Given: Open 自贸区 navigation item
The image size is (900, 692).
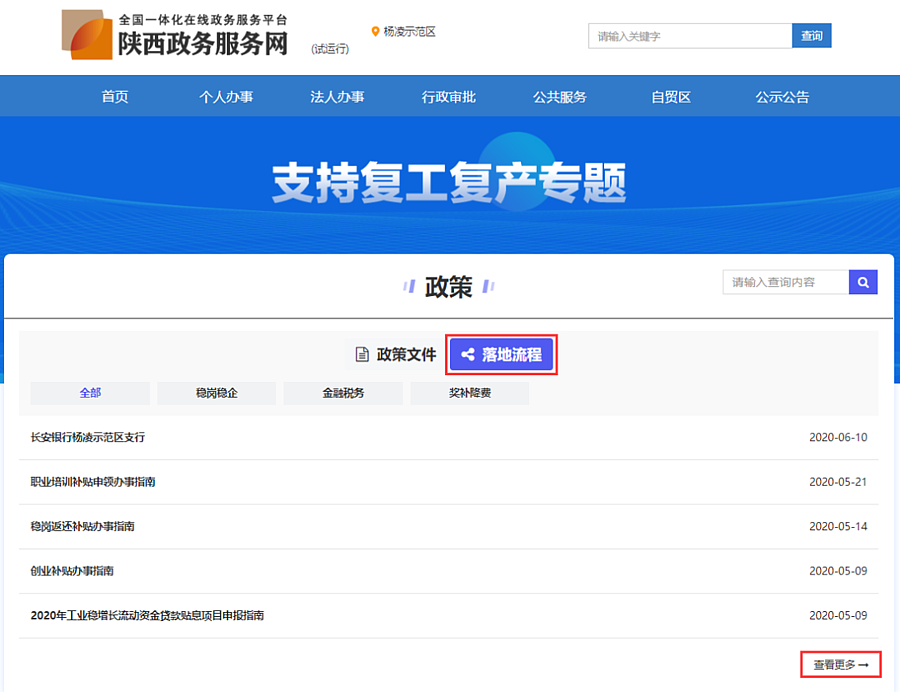Looking at the screenshot, I should pyautogui.click(x=671, y=97).
